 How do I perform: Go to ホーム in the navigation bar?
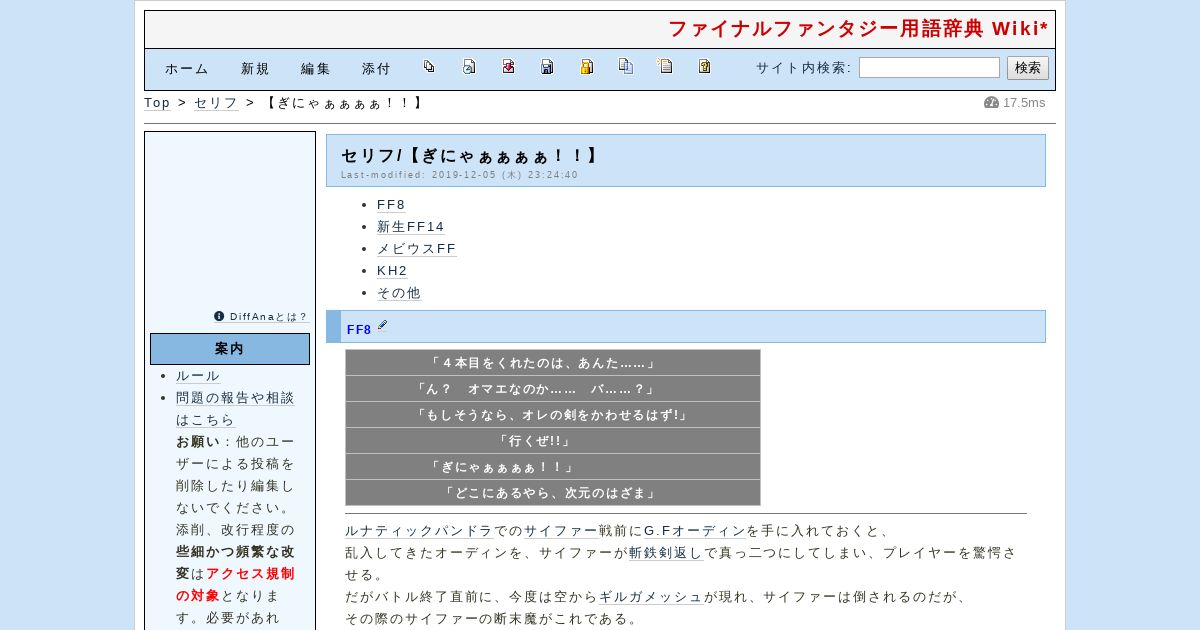187,69
